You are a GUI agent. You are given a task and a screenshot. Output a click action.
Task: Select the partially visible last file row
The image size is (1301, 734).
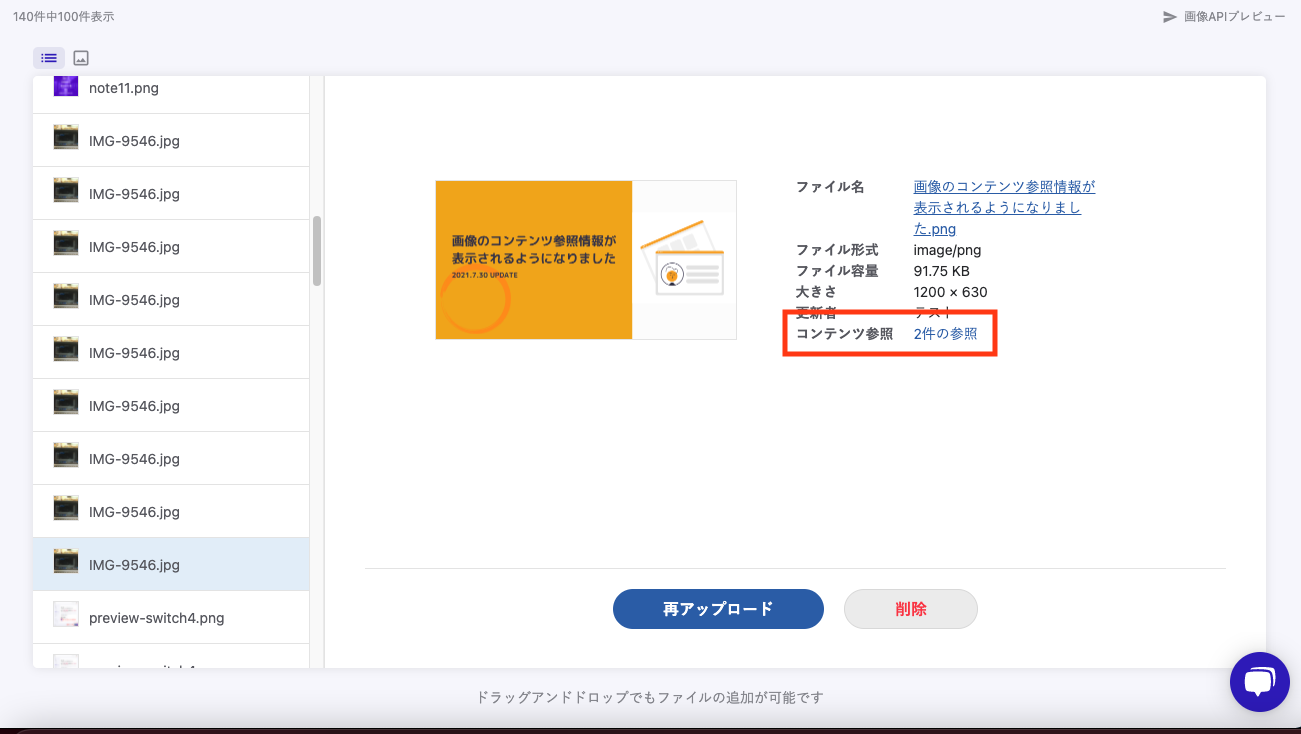coord(150,661)
